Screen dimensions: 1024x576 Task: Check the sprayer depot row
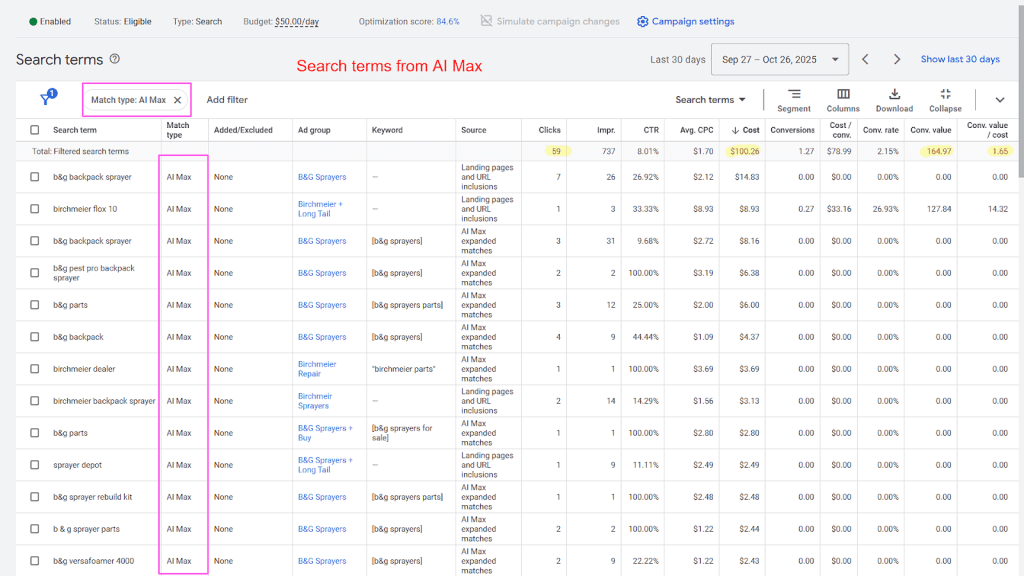[35, 465]
